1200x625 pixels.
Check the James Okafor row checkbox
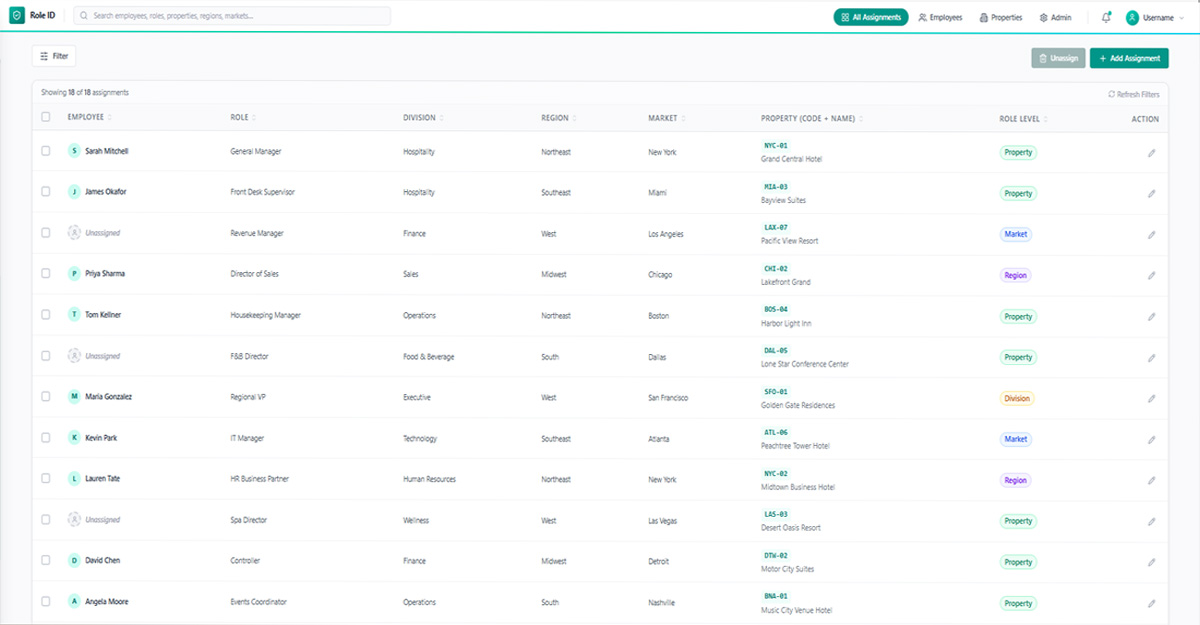(46, 192)
